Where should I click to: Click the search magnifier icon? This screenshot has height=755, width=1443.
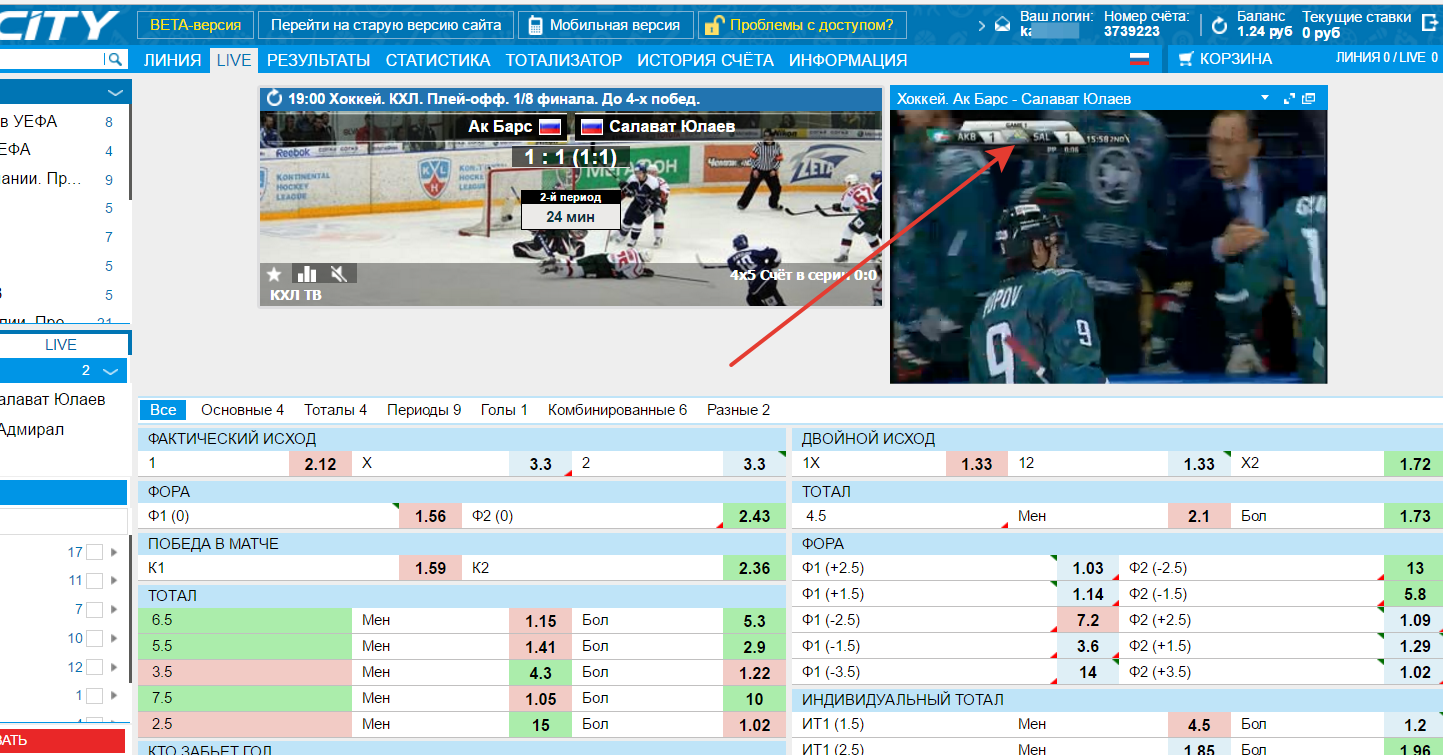coord(116,60)
